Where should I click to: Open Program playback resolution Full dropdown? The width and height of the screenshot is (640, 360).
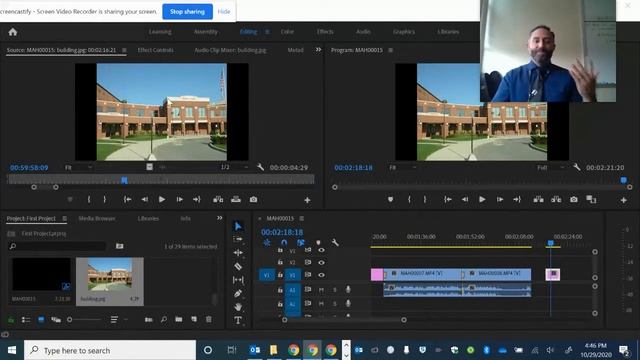click(551, 167)
